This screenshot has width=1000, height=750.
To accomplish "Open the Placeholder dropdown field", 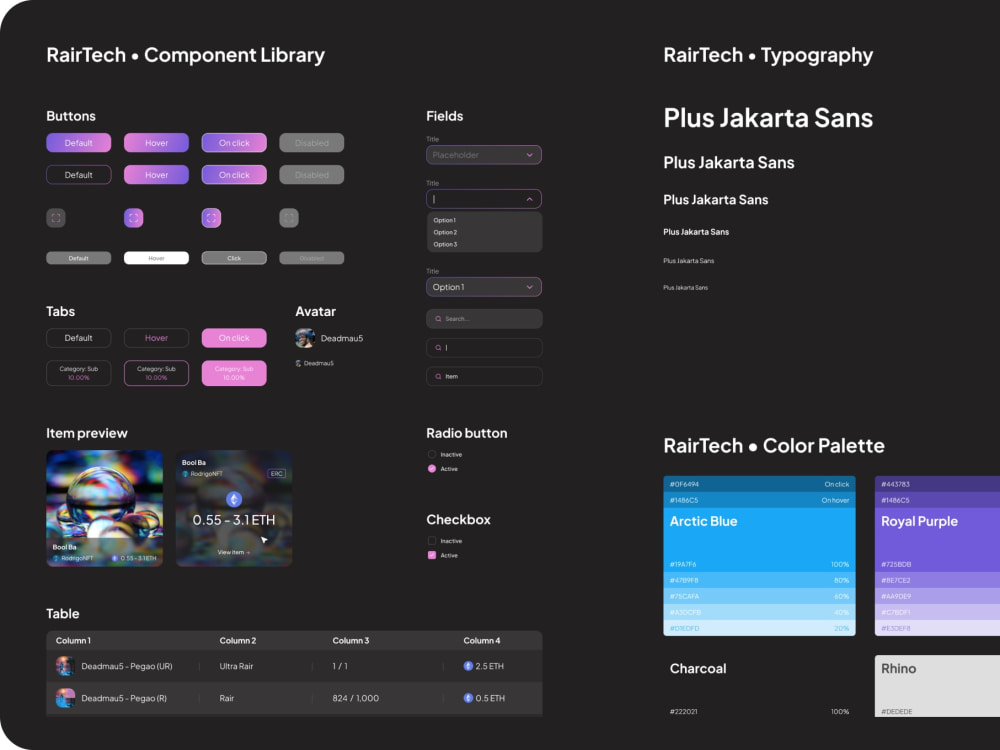I will coord(484,155).
